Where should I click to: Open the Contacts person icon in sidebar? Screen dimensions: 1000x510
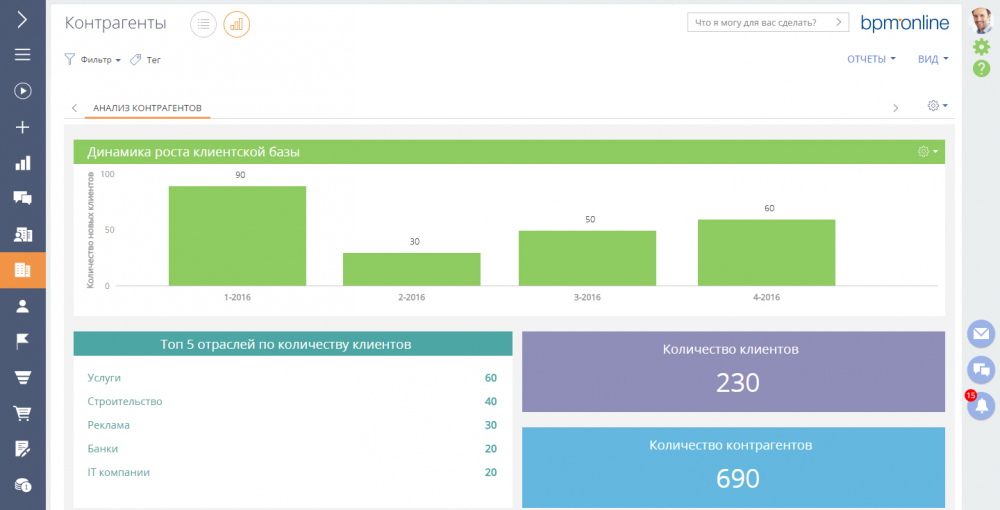pos(22,306)
